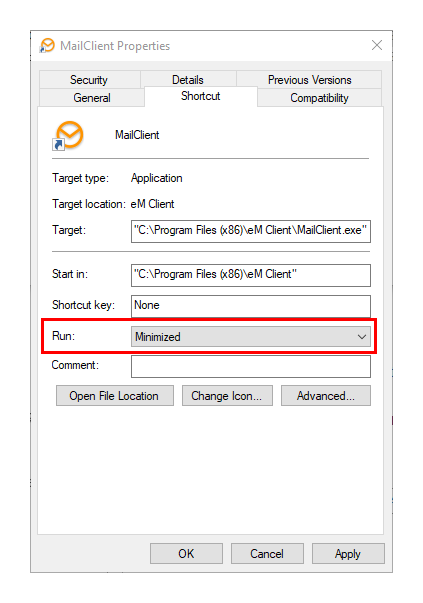Viewport: 423px width, 603px height.
Task: Open the Advanced shortcut options
Action: point(326,396)
